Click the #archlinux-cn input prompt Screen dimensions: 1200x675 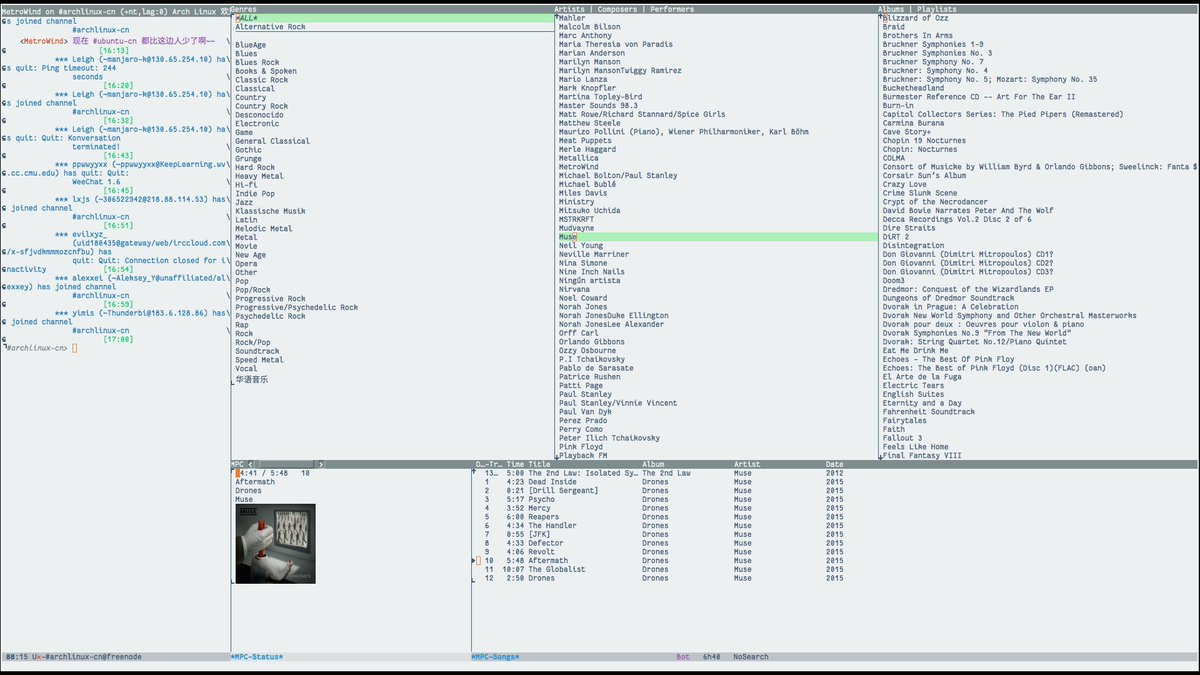click(x=74, y=348)
